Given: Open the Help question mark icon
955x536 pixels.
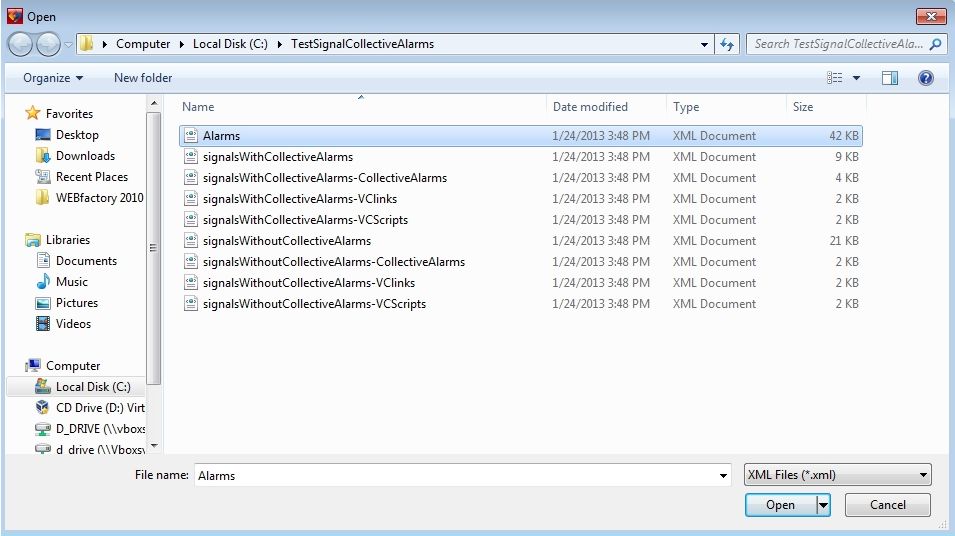Looking at the screenshot, I should 925,78.
